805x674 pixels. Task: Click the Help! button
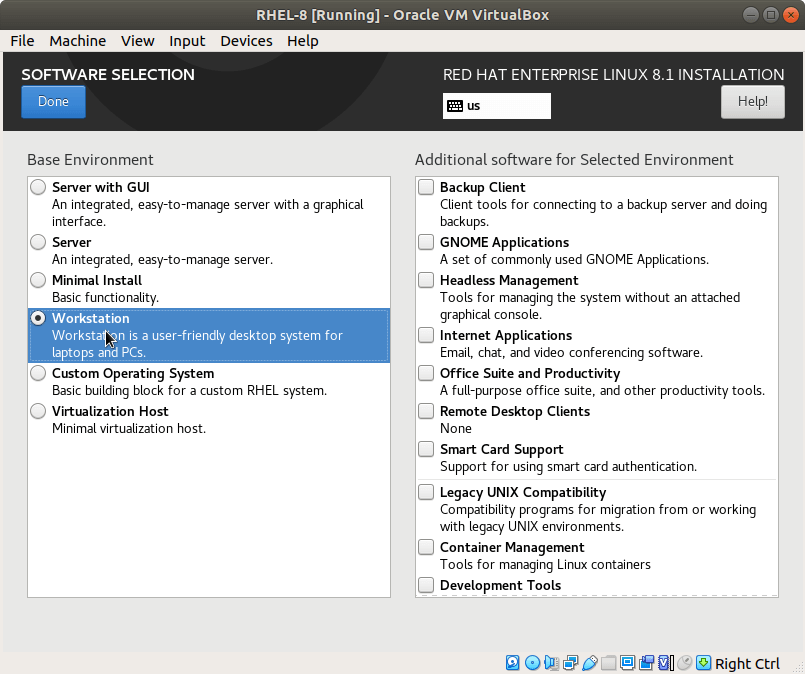pyautogui.click(x=752, y=102)
